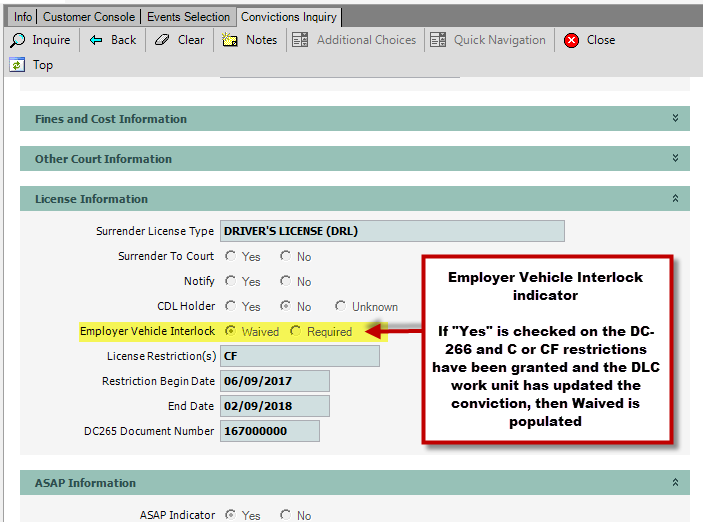Screen dimensions: 703x522
Task: Click the Back arrow icon
Action: (96, 40)
